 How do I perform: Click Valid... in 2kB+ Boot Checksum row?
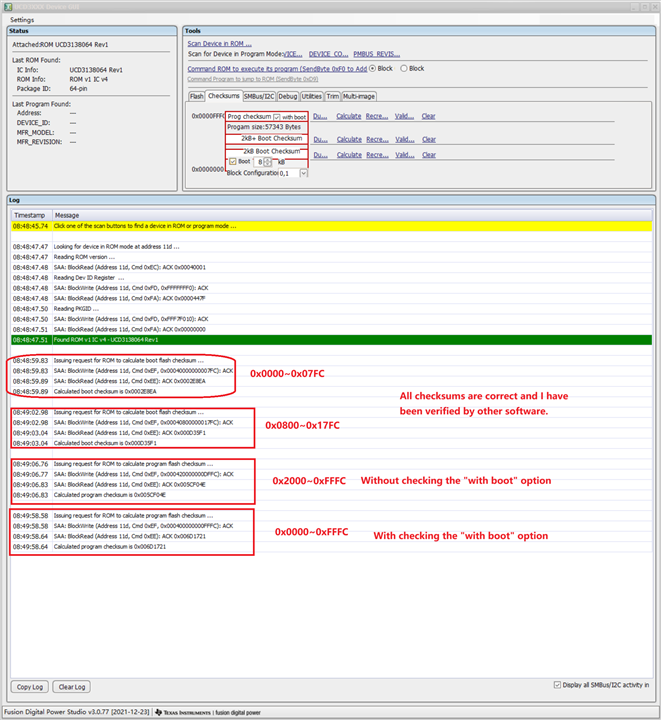click(405, 139)
